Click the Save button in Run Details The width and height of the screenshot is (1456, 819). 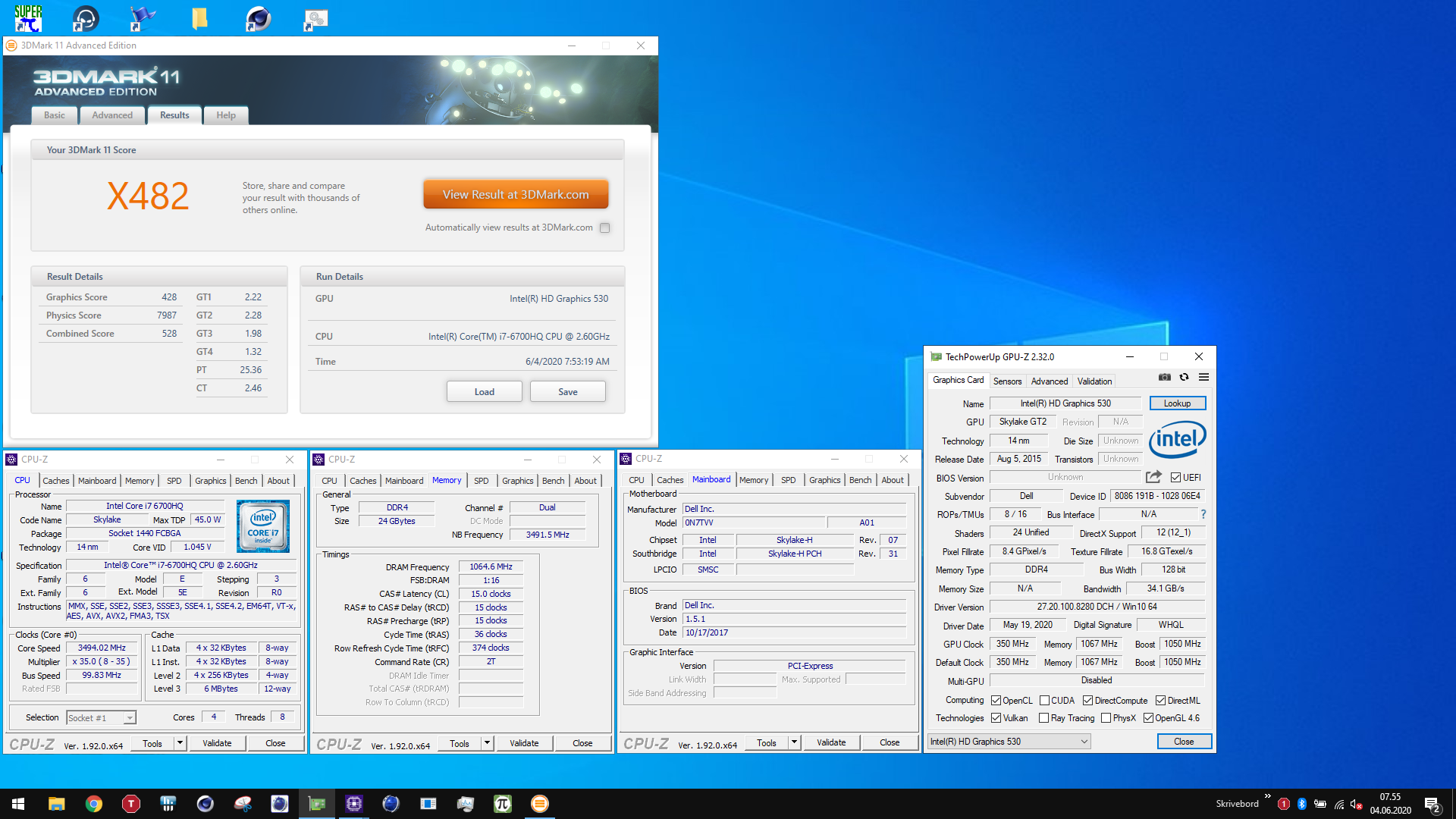568,392
